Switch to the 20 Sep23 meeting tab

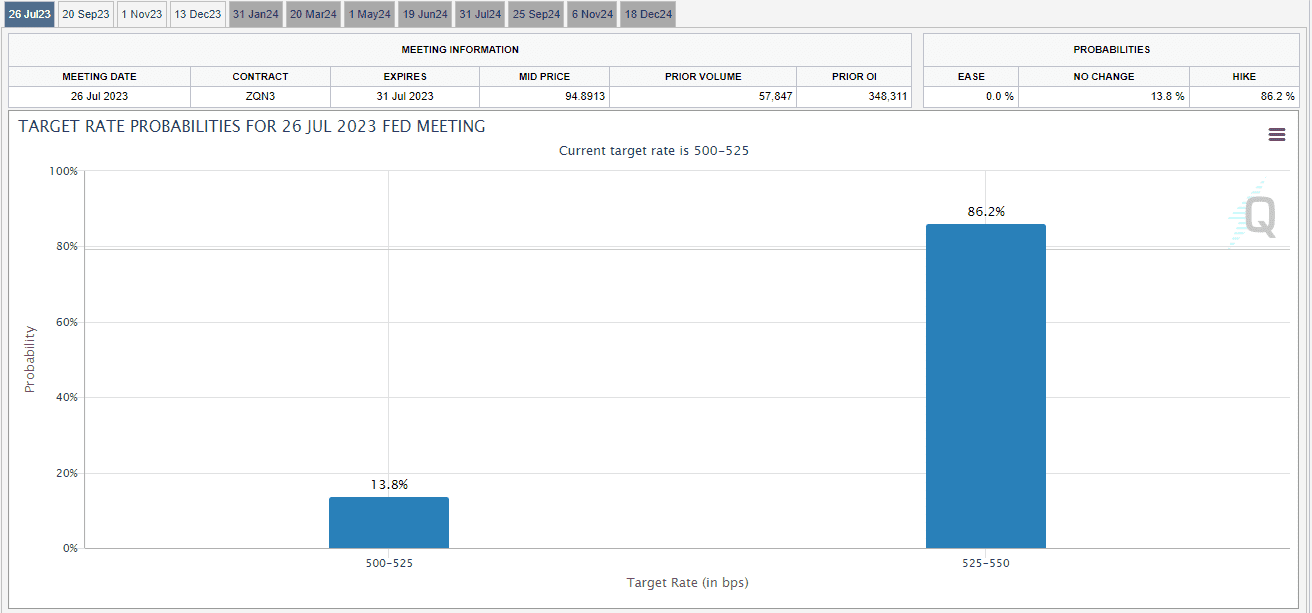click(x=86, y=14)
